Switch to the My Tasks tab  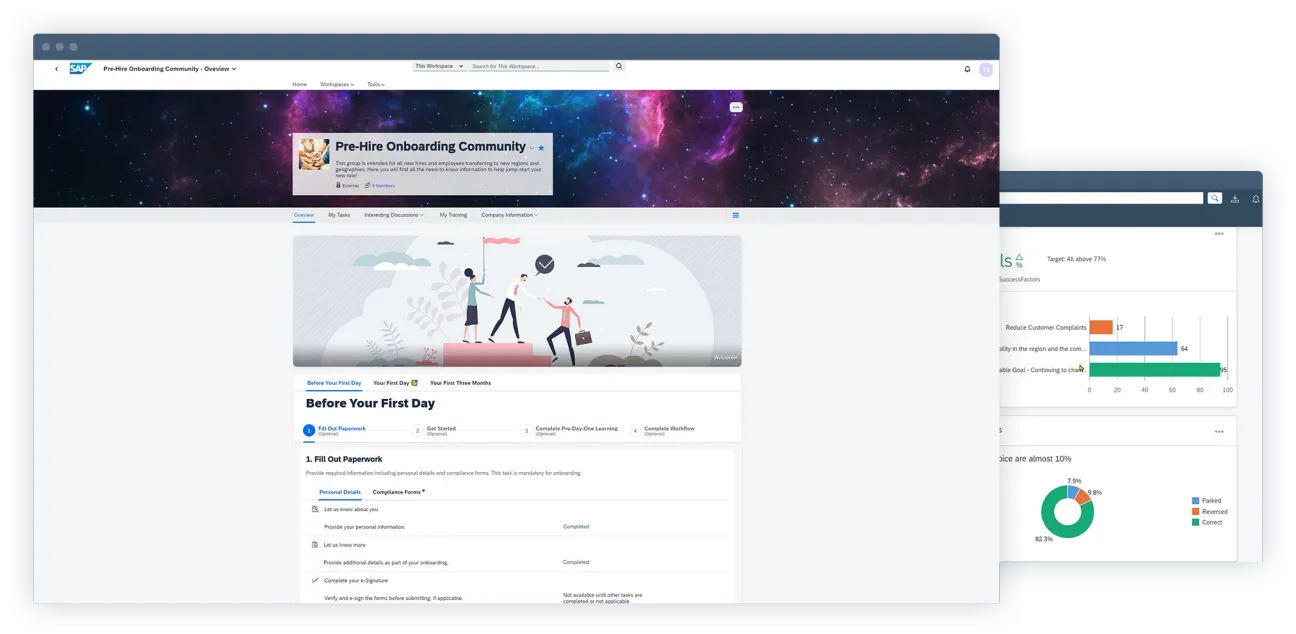339,215
